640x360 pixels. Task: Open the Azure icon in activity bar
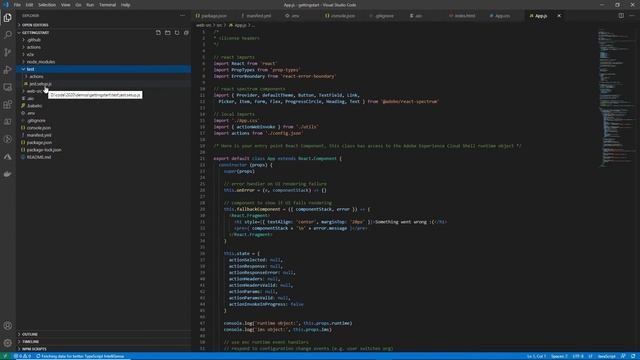coord(7,157)
